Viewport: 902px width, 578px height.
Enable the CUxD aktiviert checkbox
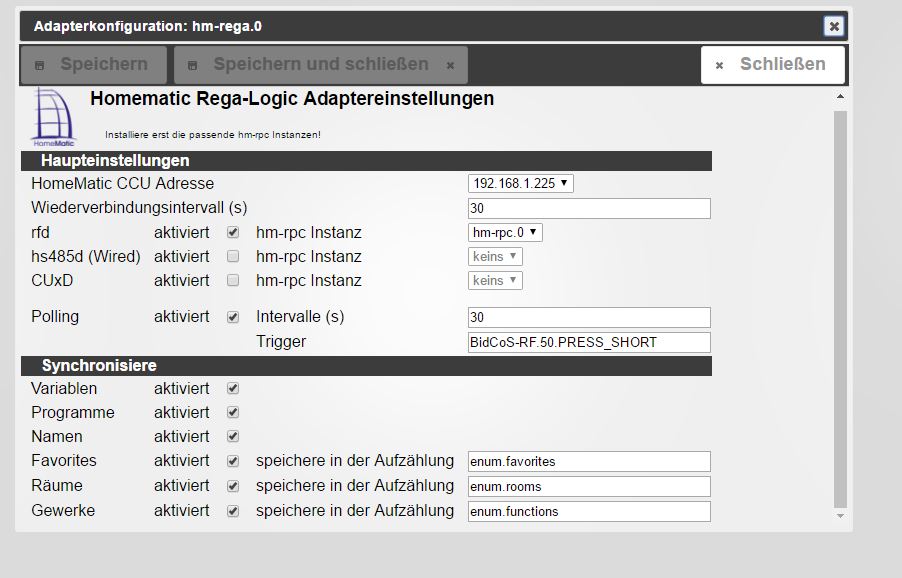click(233, 280)
